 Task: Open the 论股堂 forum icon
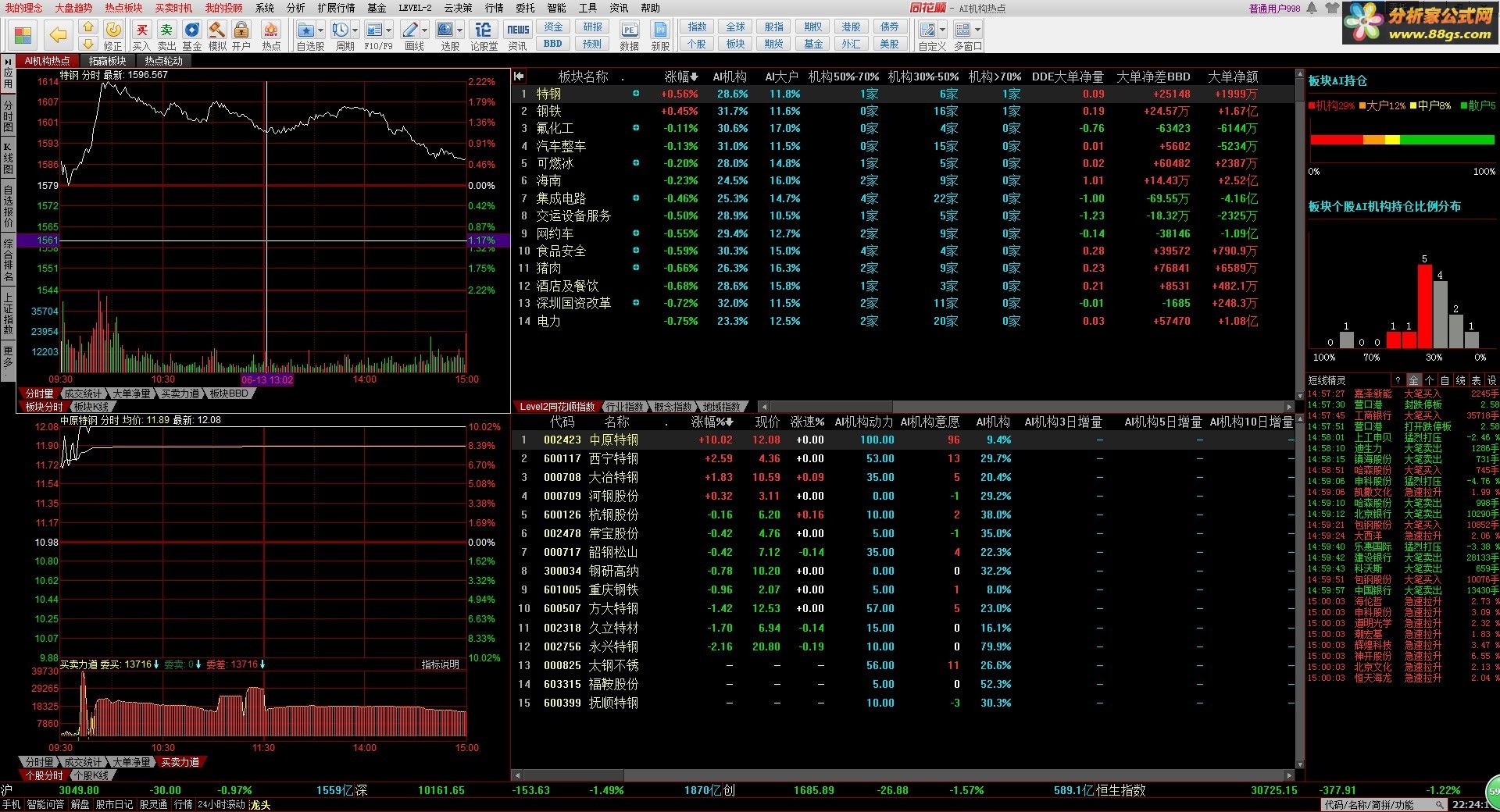pyautogui.click(x=484, y=30)
